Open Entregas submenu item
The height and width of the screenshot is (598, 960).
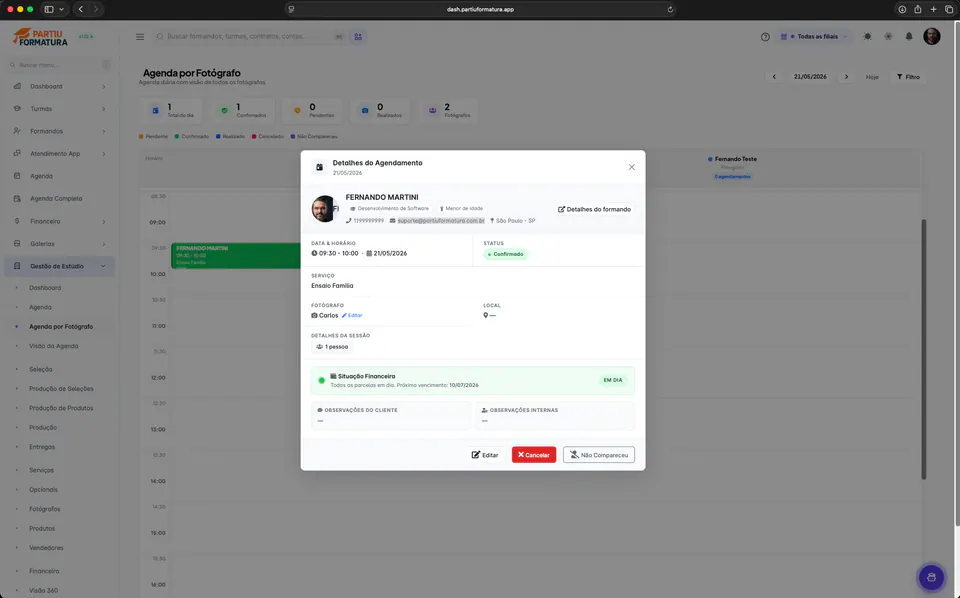tap(42, 447)
